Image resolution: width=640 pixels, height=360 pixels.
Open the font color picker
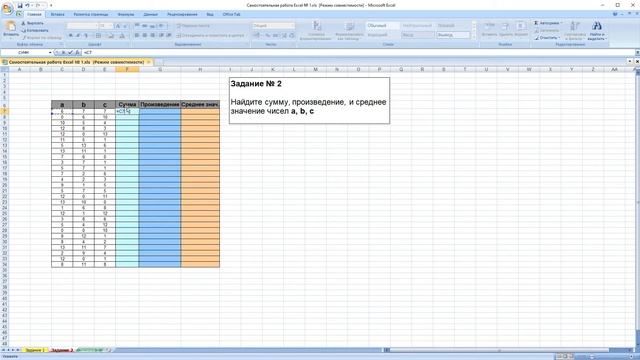point(122,36)
